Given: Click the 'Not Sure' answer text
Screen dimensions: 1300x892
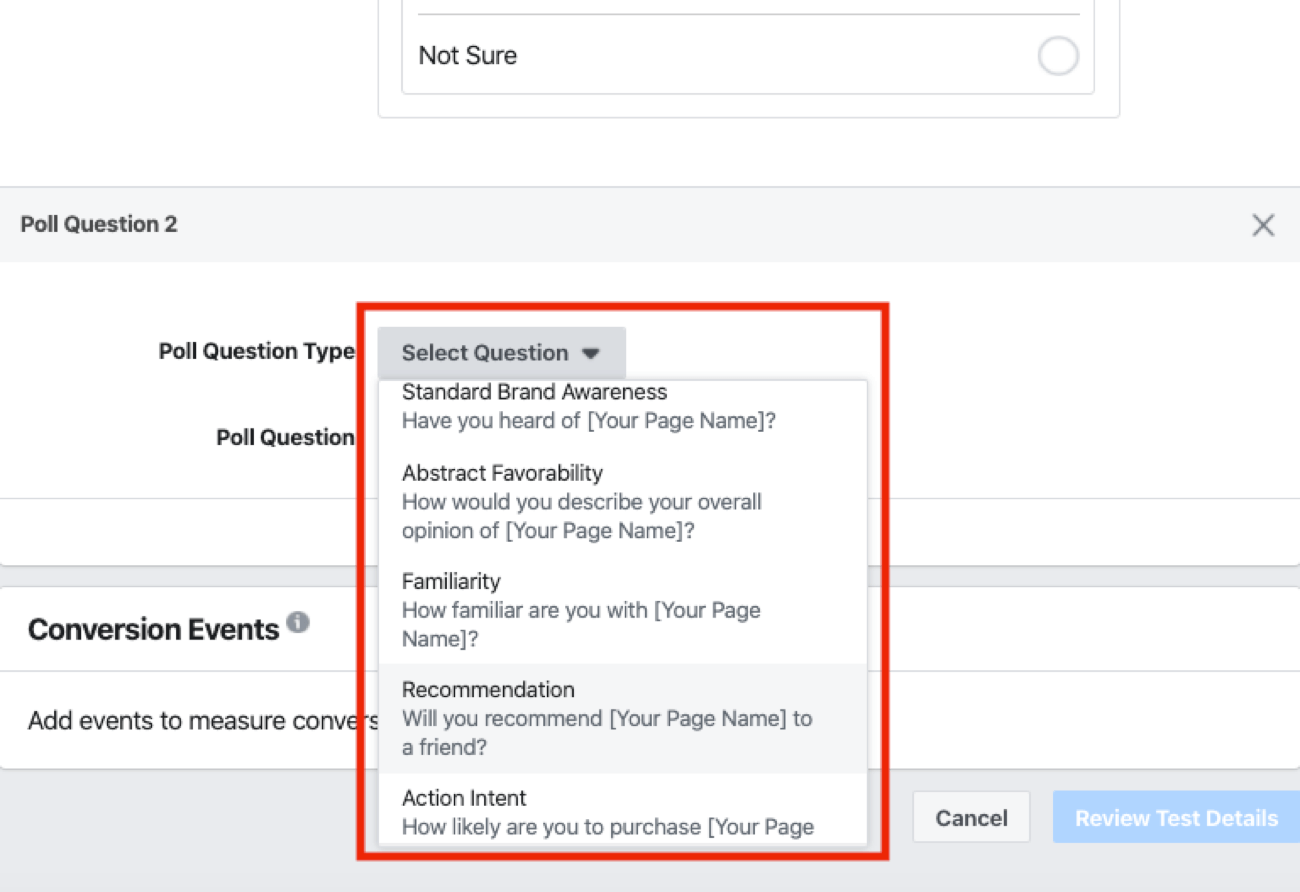Looking at the screenshot, I should click(467, 56).
